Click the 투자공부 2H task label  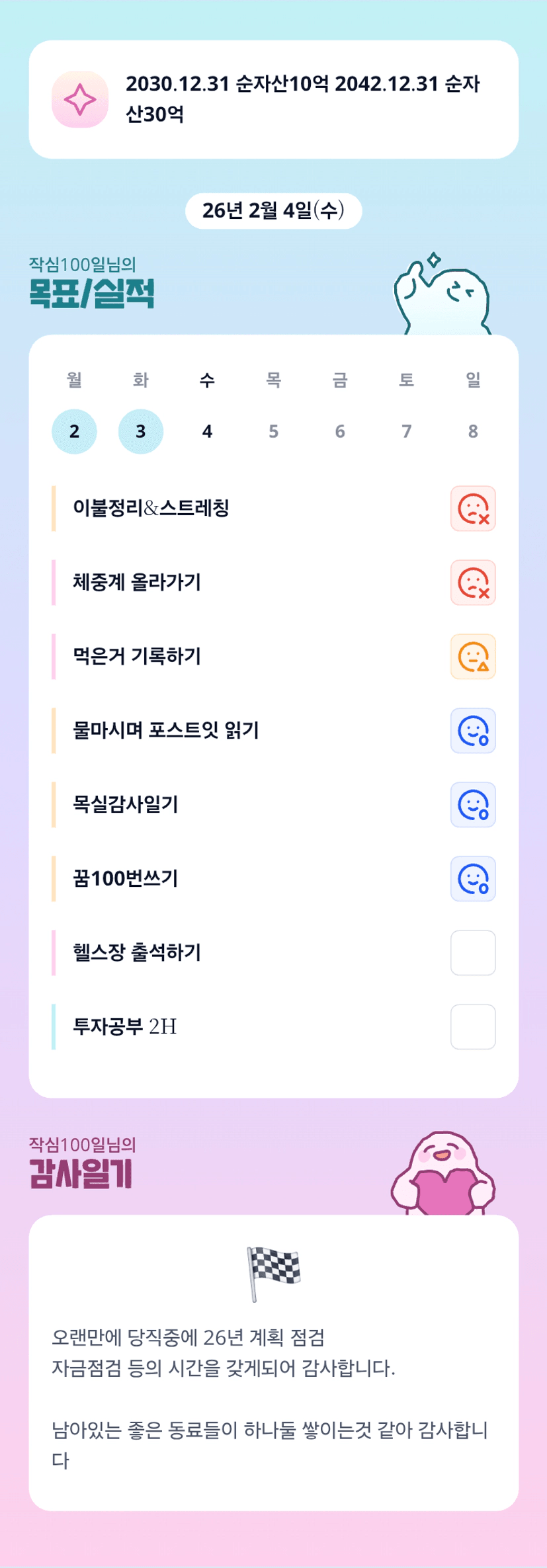pyautogui.click(x=125, y=1026)
